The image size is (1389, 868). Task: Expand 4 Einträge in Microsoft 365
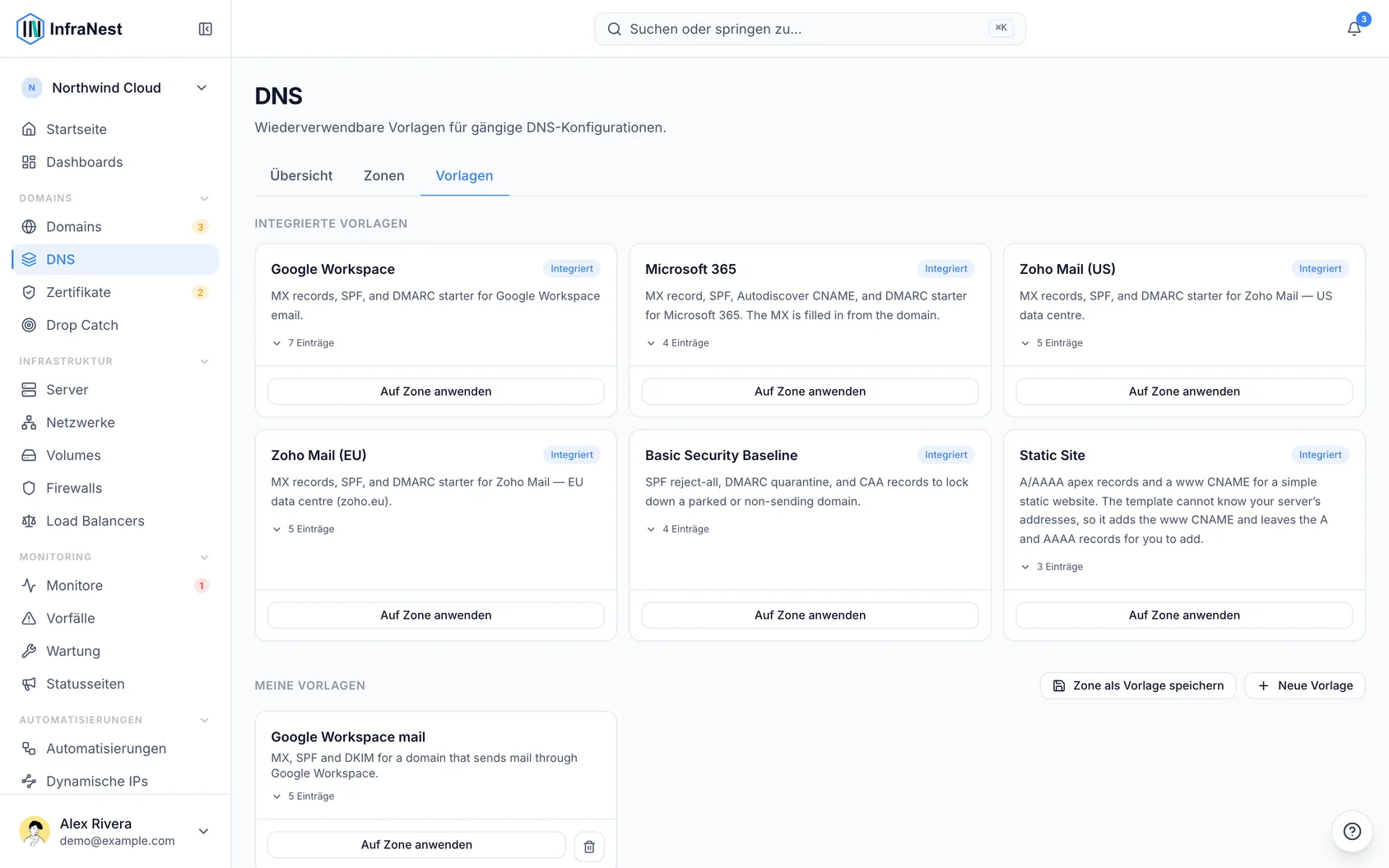pyautogui.click(x=677, y=343)
